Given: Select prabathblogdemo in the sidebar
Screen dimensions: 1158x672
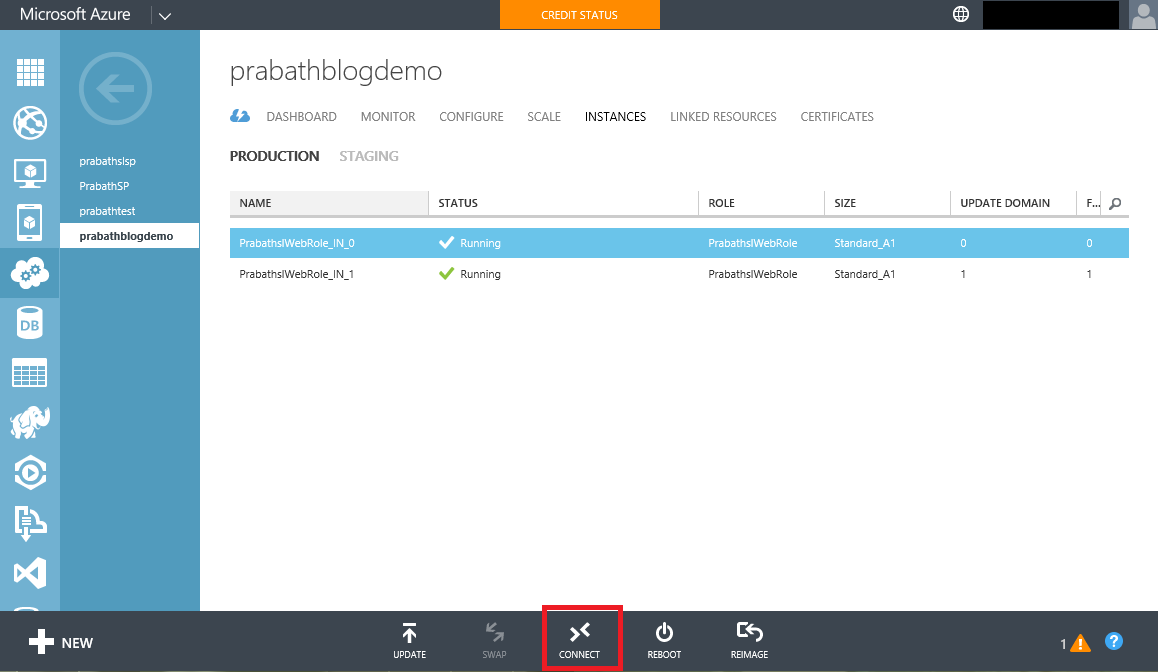Looking at the screenshot, I should coord(129,236).
